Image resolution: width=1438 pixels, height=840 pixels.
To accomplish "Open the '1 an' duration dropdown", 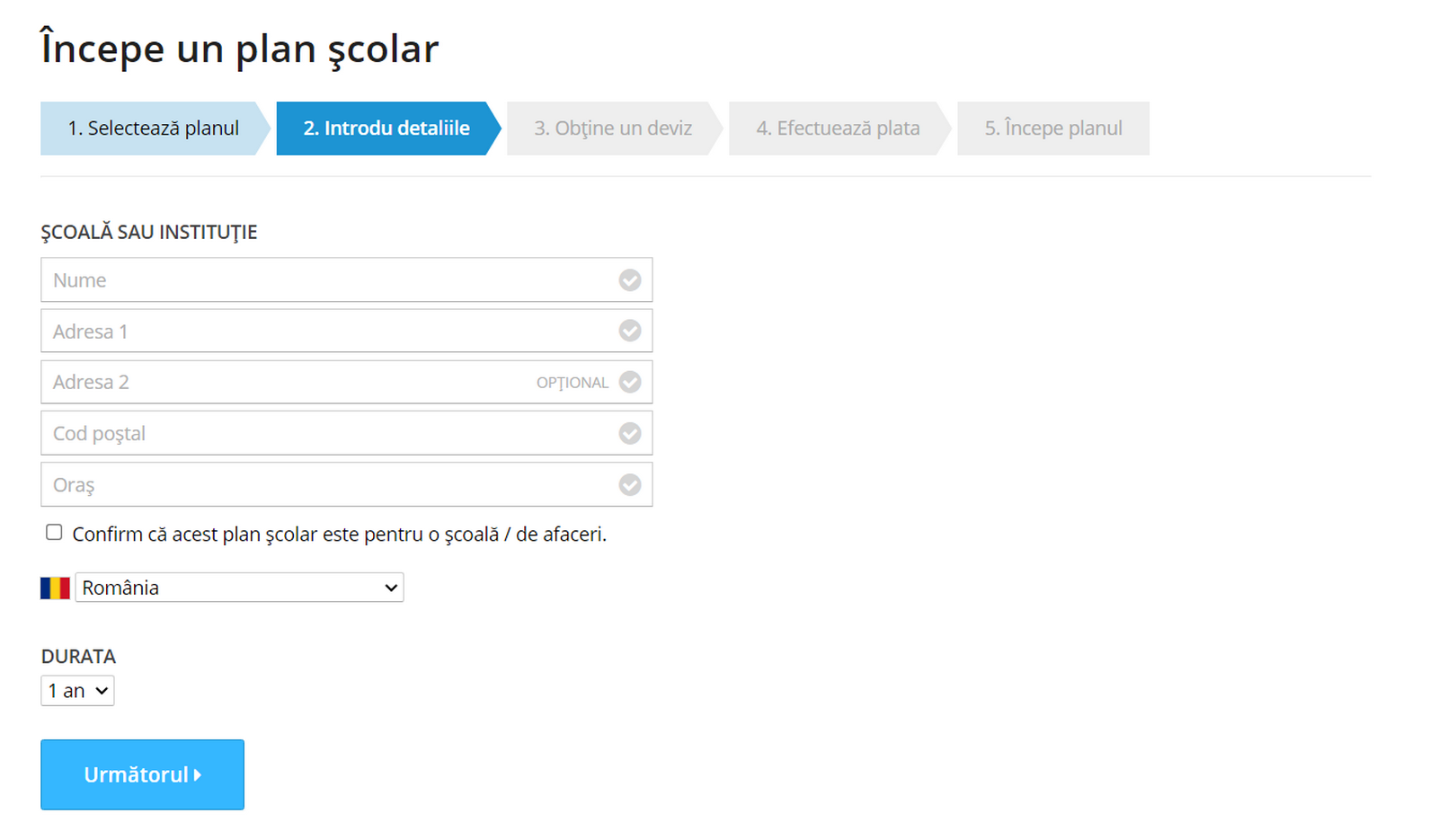I will (76, 690).
